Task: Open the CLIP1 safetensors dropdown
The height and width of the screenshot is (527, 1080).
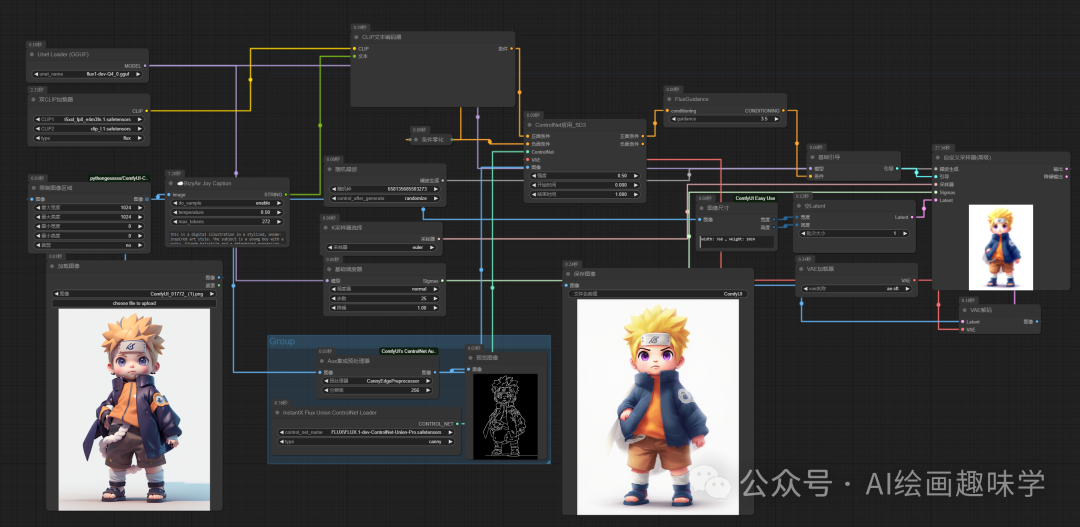Action: [x=88, y=119]
